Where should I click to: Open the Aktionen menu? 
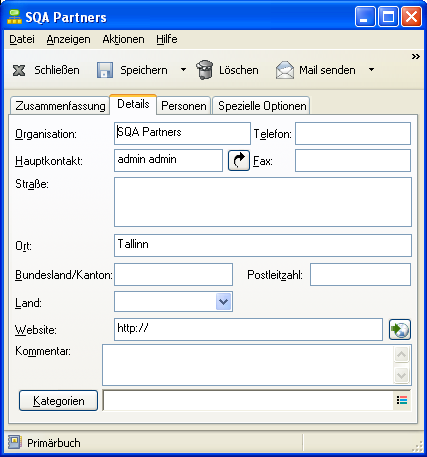coord(123,39)
